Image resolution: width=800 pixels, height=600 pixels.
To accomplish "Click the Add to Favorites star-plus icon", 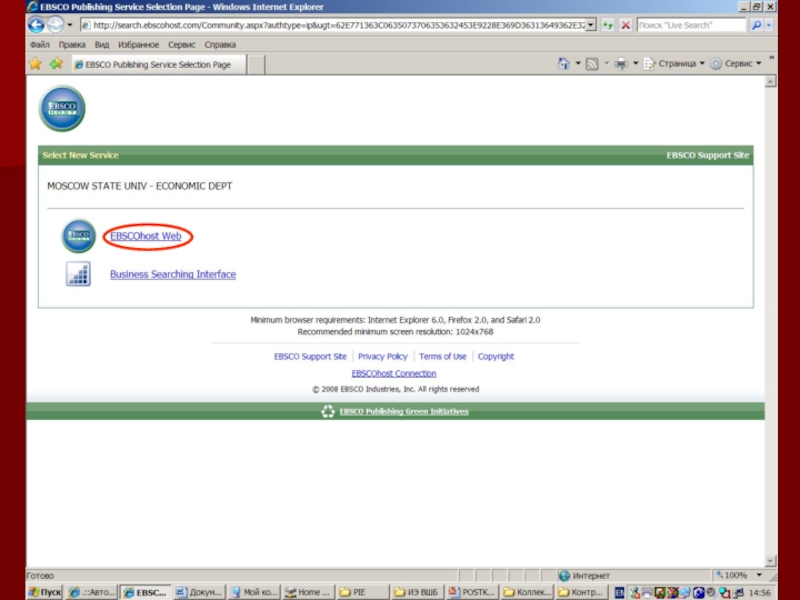I will (56, 64).
